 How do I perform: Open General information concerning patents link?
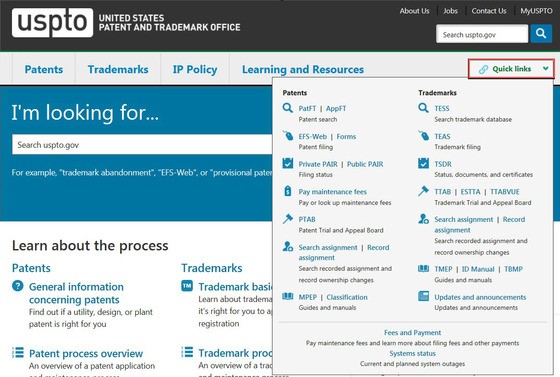click(76, 293)
